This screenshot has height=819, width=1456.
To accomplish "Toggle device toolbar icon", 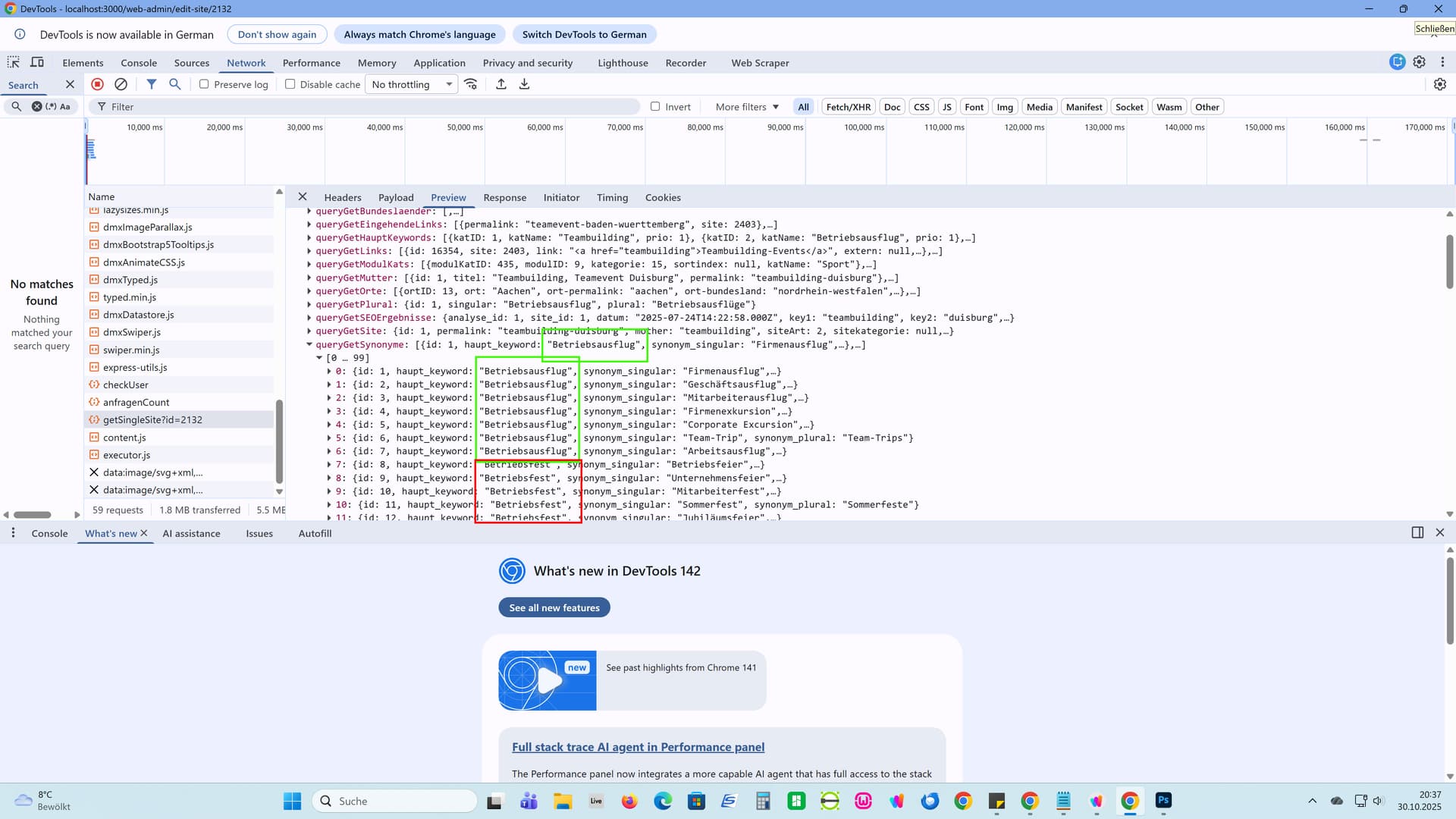I will click(x=36, y=62).
